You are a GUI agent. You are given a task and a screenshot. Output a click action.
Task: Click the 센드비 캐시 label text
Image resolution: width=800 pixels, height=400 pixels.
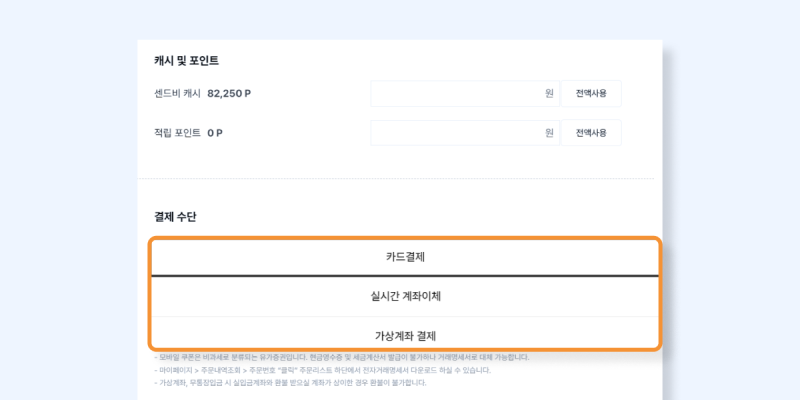click(x=177, y=94)
